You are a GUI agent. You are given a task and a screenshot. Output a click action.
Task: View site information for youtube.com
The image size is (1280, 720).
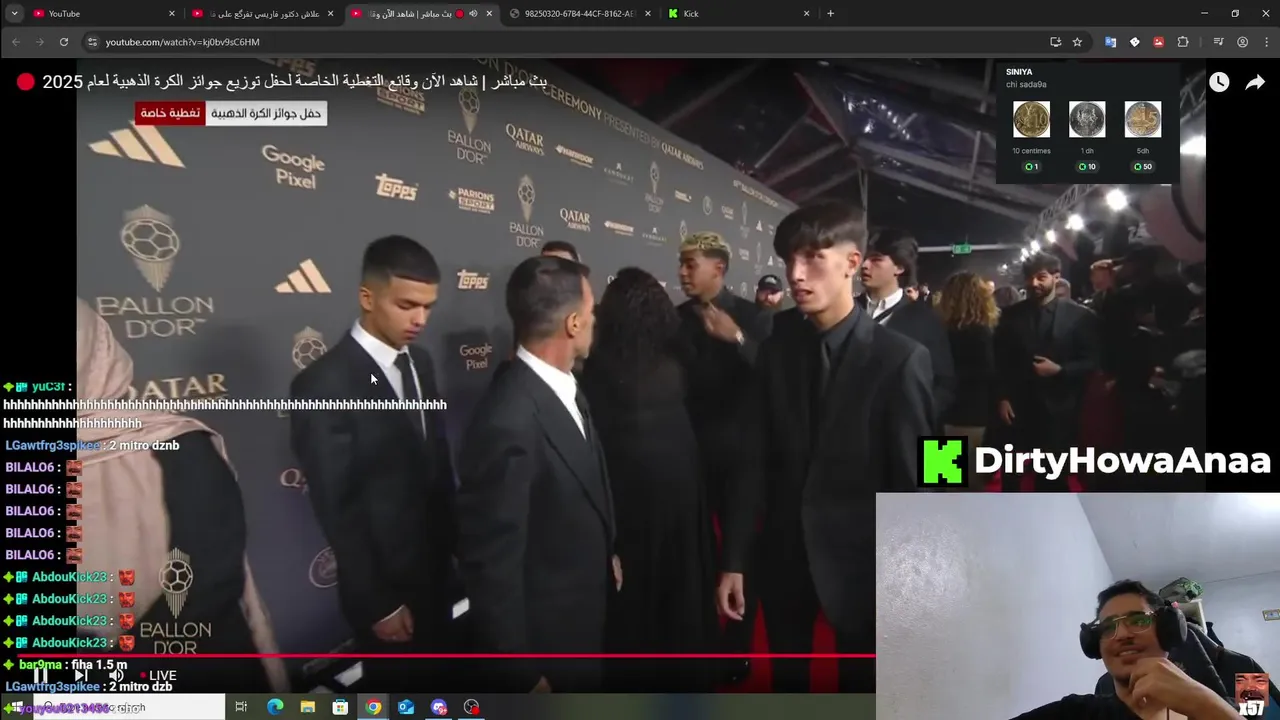[92, 42]
